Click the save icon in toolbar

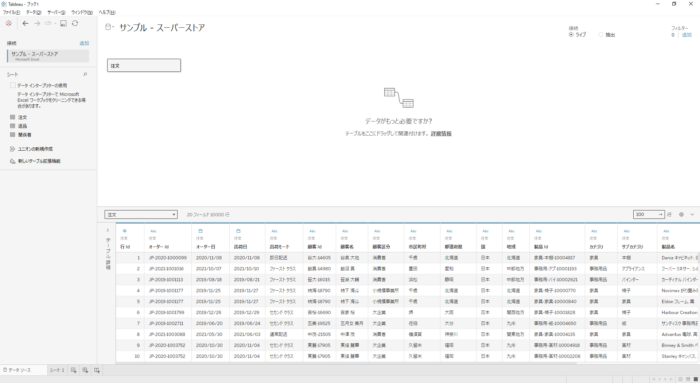point(63,23)
